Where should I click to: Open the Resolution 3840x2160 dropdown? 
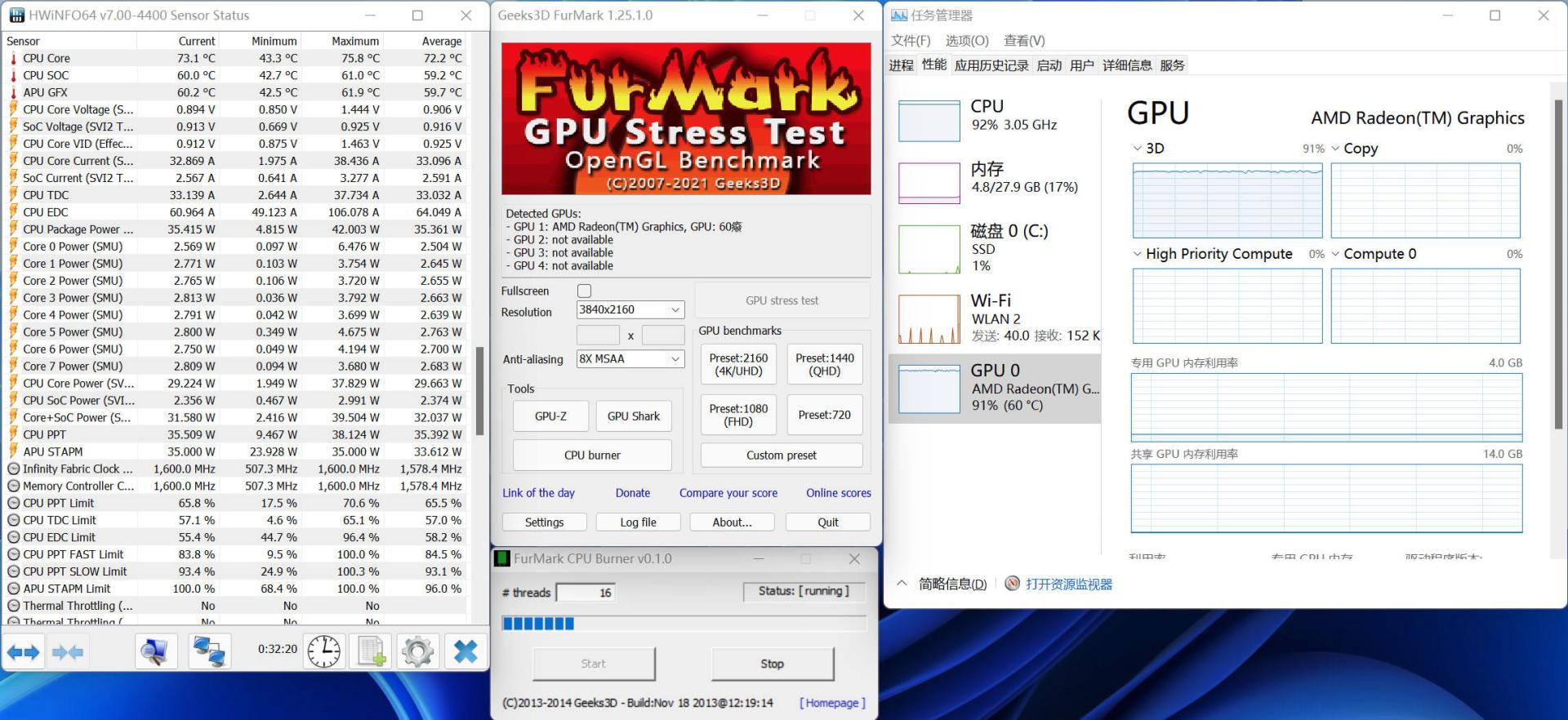[630, 309]
